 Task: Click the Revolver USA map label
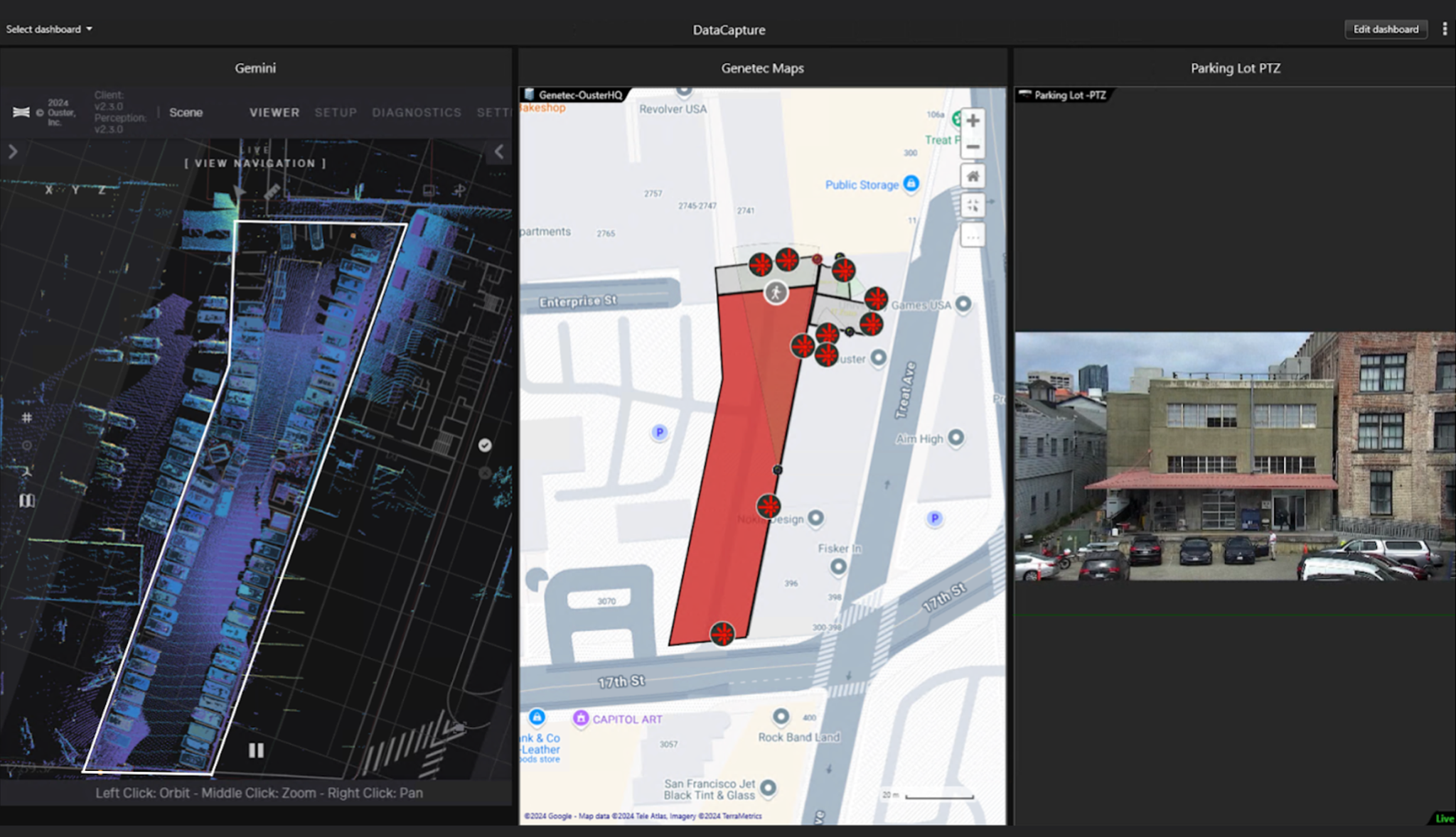click(x=673, y=109)
